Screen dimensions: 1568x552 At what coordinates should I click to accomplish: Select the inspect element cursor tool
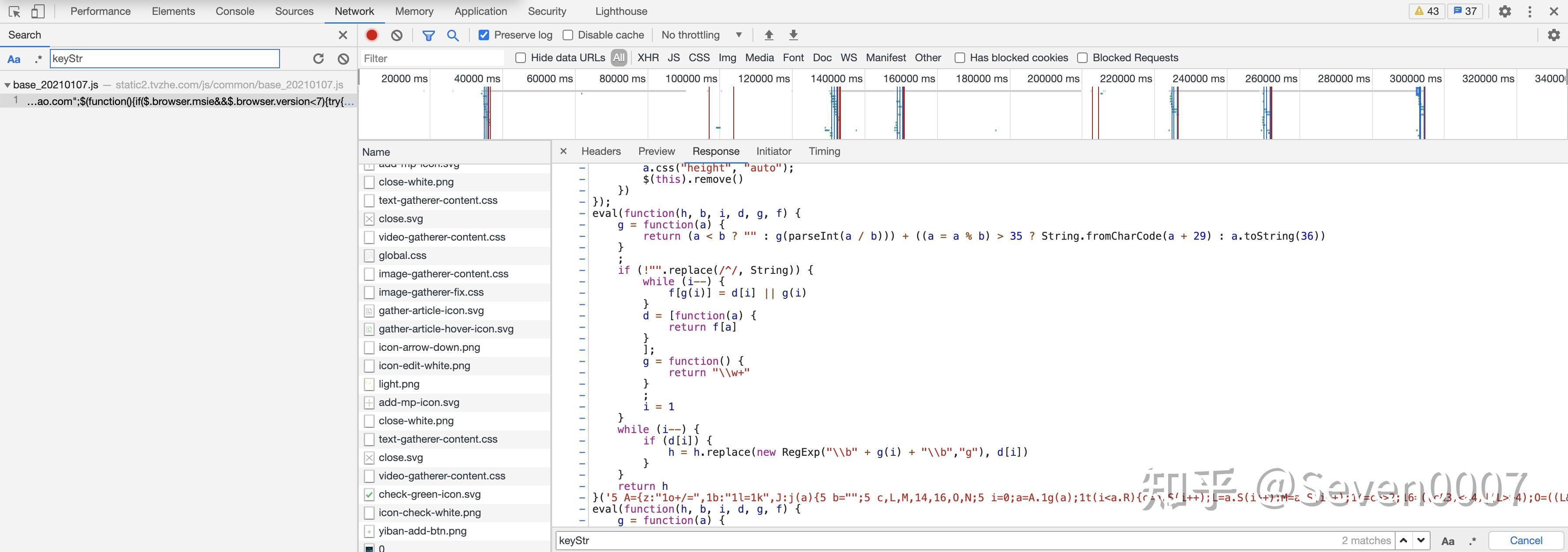[14, 11]
